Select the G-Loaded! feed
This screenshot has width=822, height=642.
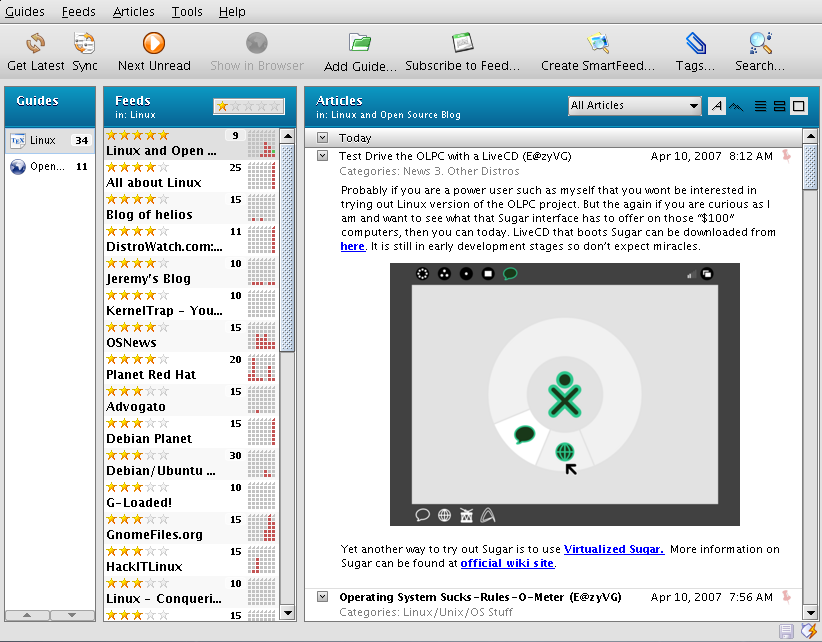tap(191, 495)
